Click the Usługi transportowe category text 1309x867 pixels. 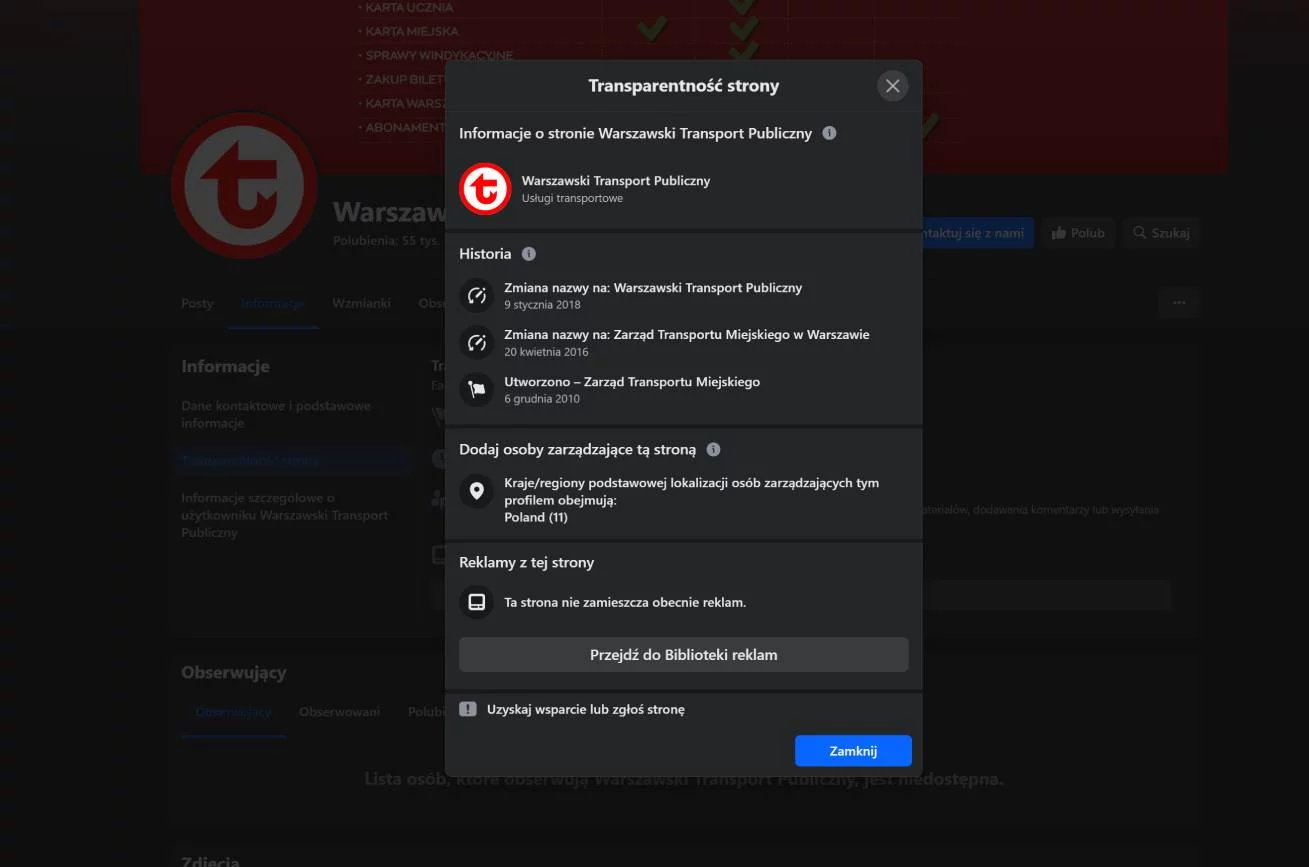(x=572, y=198)
